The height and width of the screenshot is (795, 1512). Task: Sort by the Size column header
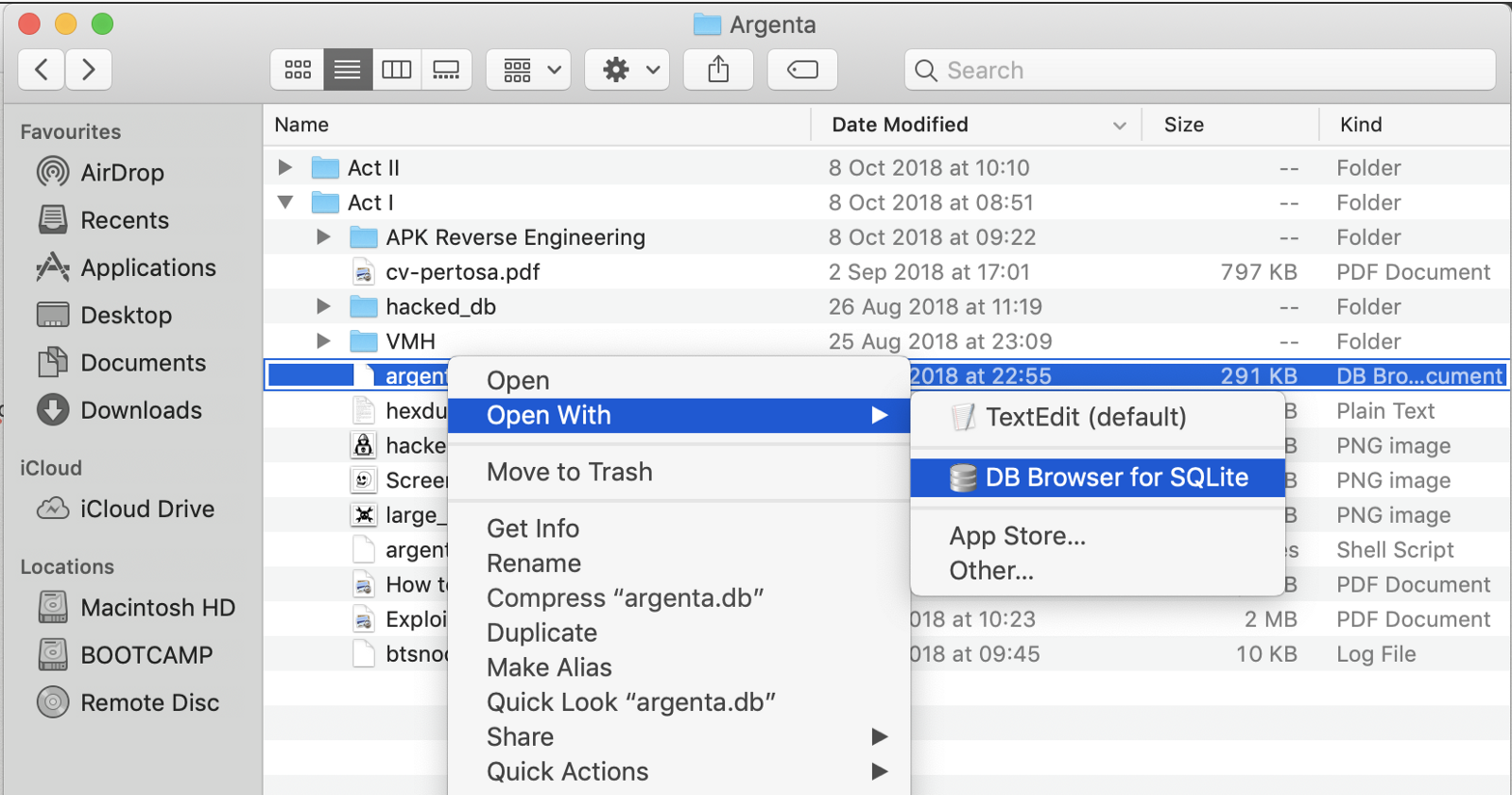click(1230, 125)
